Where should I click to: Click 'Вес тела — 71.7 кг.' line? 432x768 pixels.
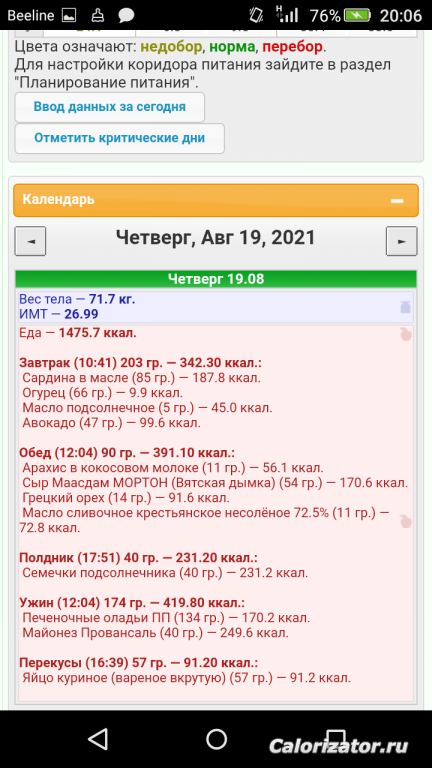[77, 299]
